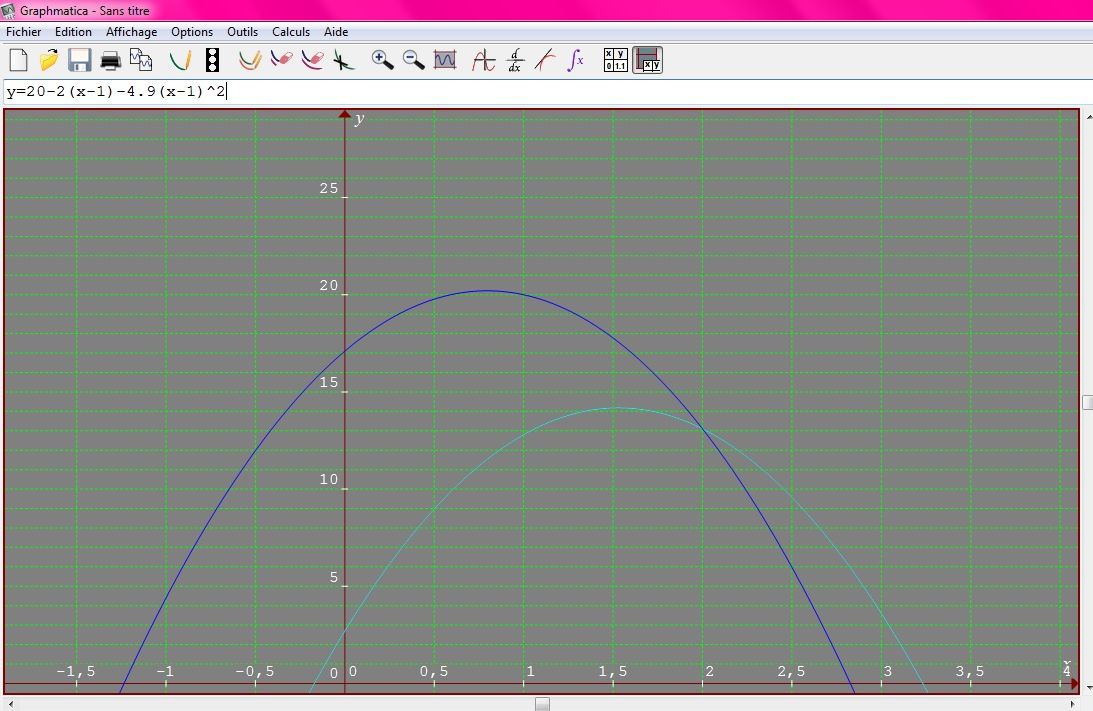The width and height of the screenshot is (1093, 711).
Task: Click the horizontal scrollbar right arrow
Action: click(x=1073, y=704)
